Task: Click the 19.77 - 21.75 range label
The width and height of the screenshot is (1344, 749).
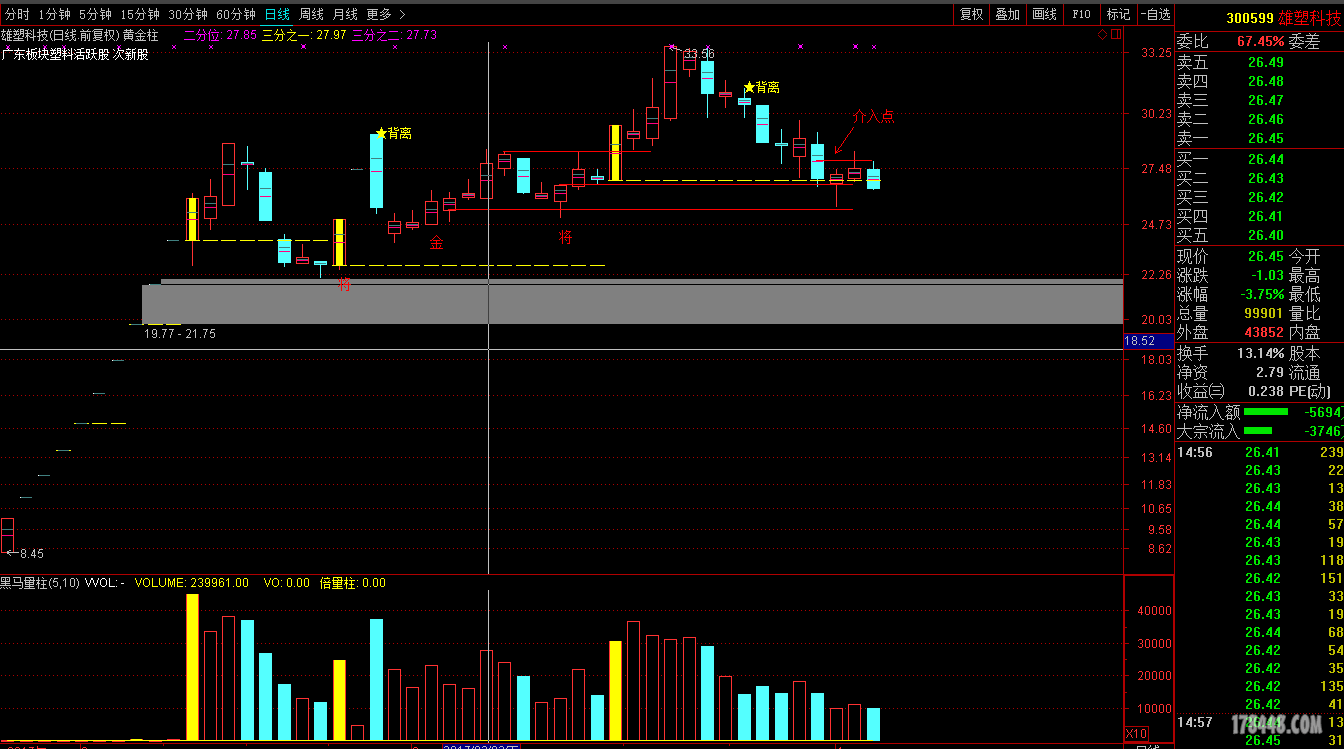Action: pos(180,334)
